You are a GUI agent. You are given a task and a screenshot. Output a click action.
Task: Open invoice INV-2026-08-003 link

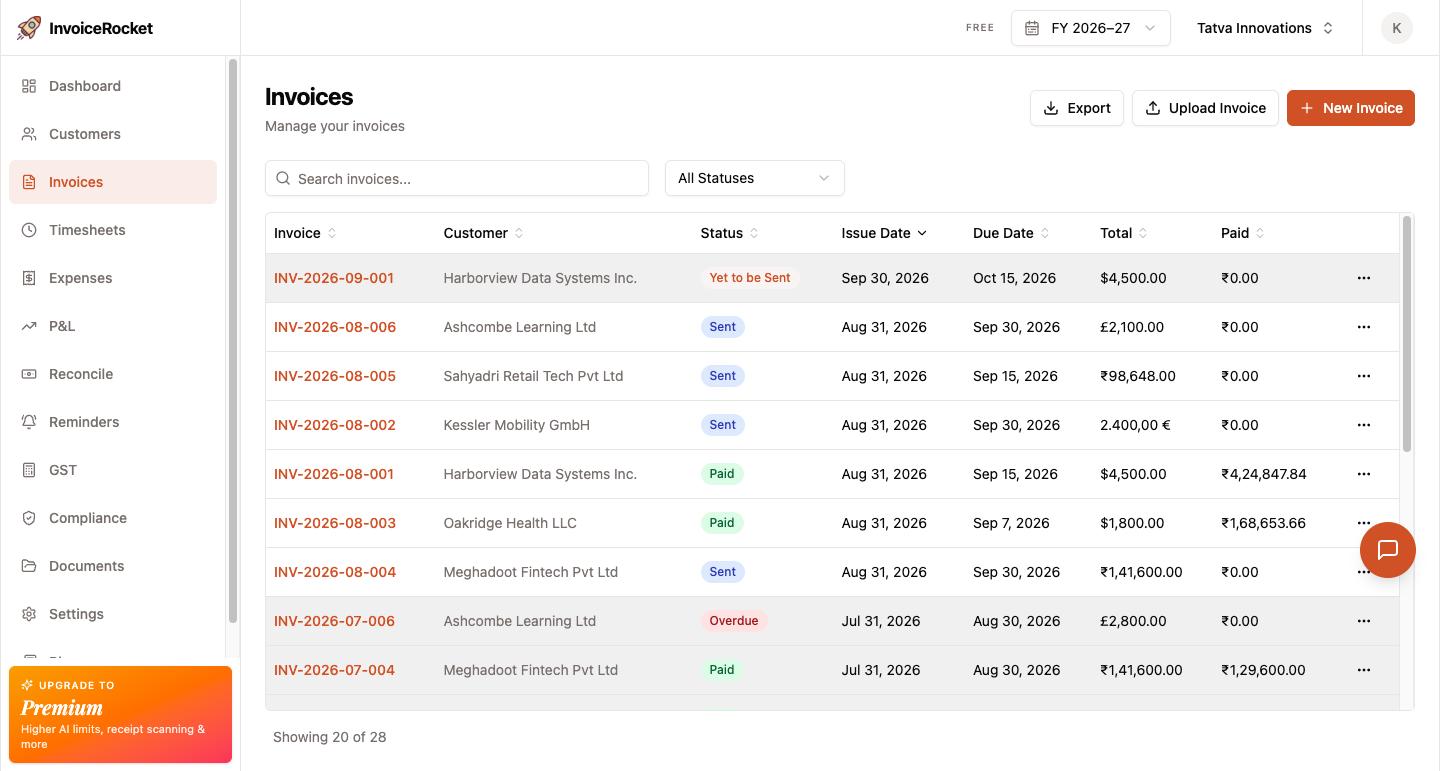pos(335,523)
